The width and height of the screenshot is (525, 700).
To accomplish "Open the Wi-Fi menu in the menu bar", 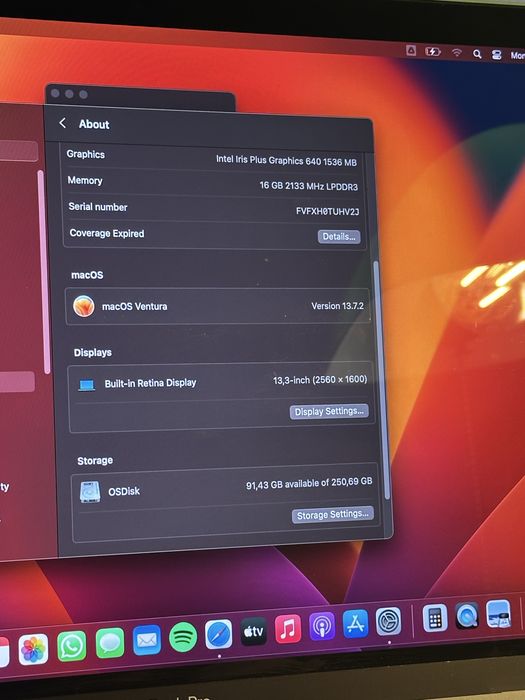I will tap(456, 53).
